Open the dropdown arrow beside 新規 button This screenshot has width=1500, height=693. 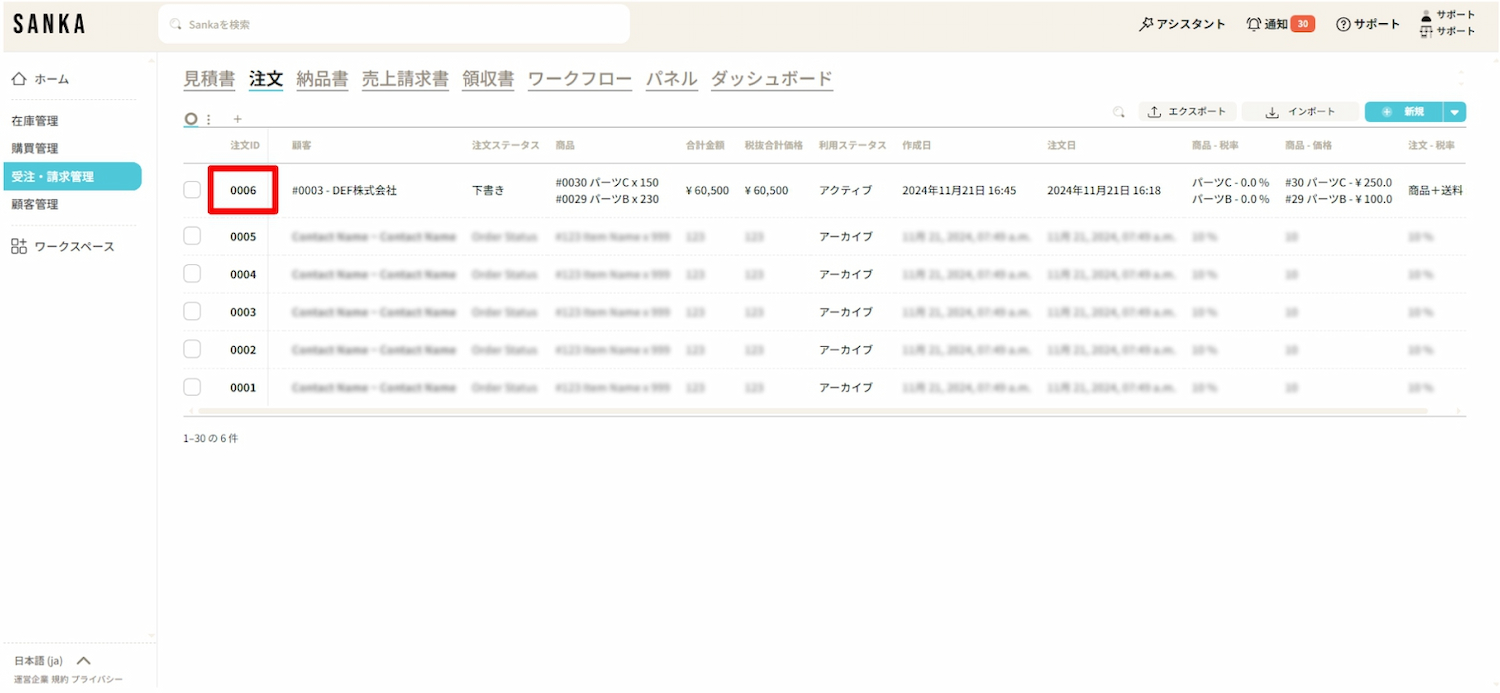point(1455,112)
